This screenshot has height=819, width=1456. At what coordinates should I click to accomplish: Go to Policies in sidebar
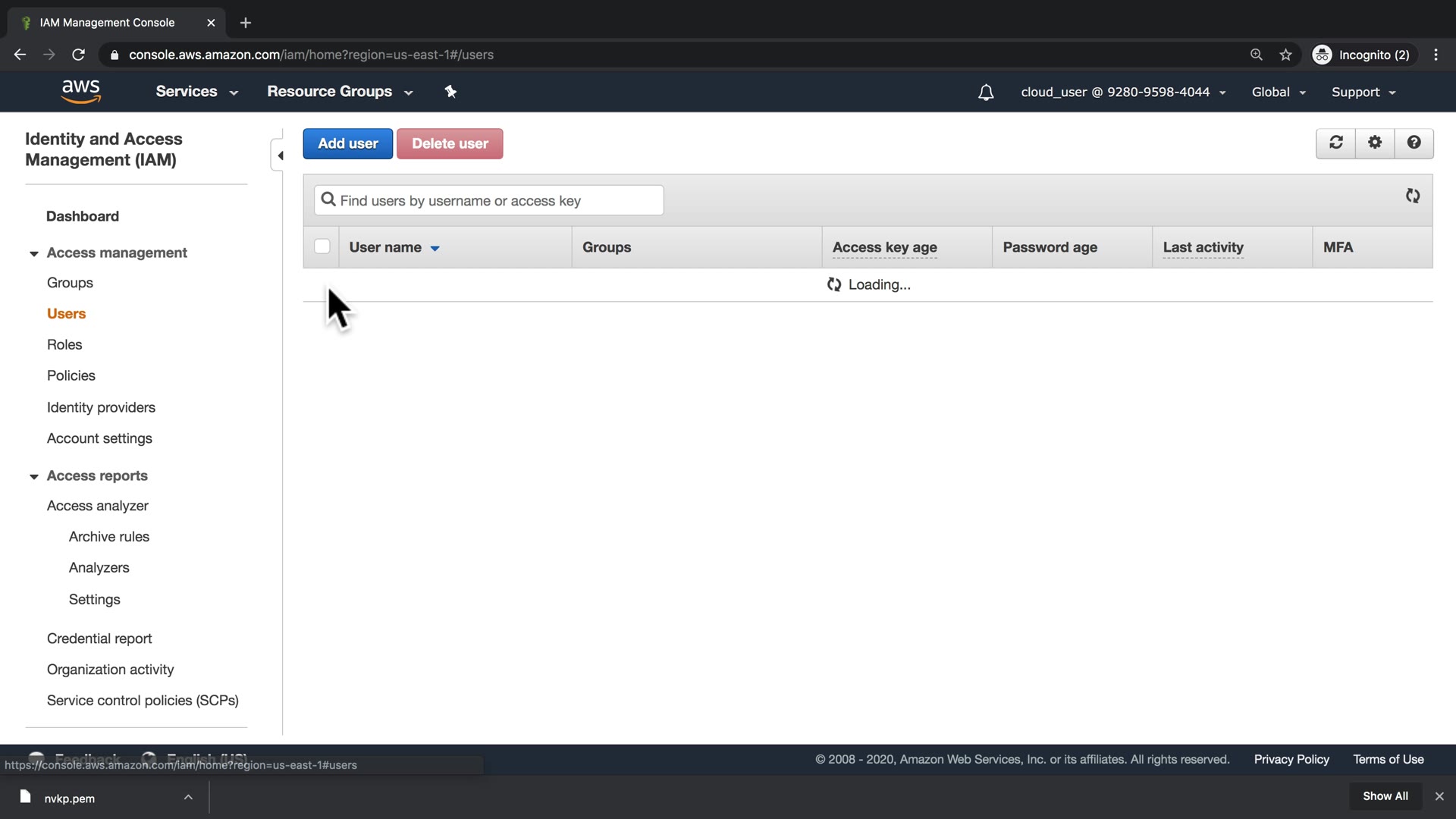[71, 375]
